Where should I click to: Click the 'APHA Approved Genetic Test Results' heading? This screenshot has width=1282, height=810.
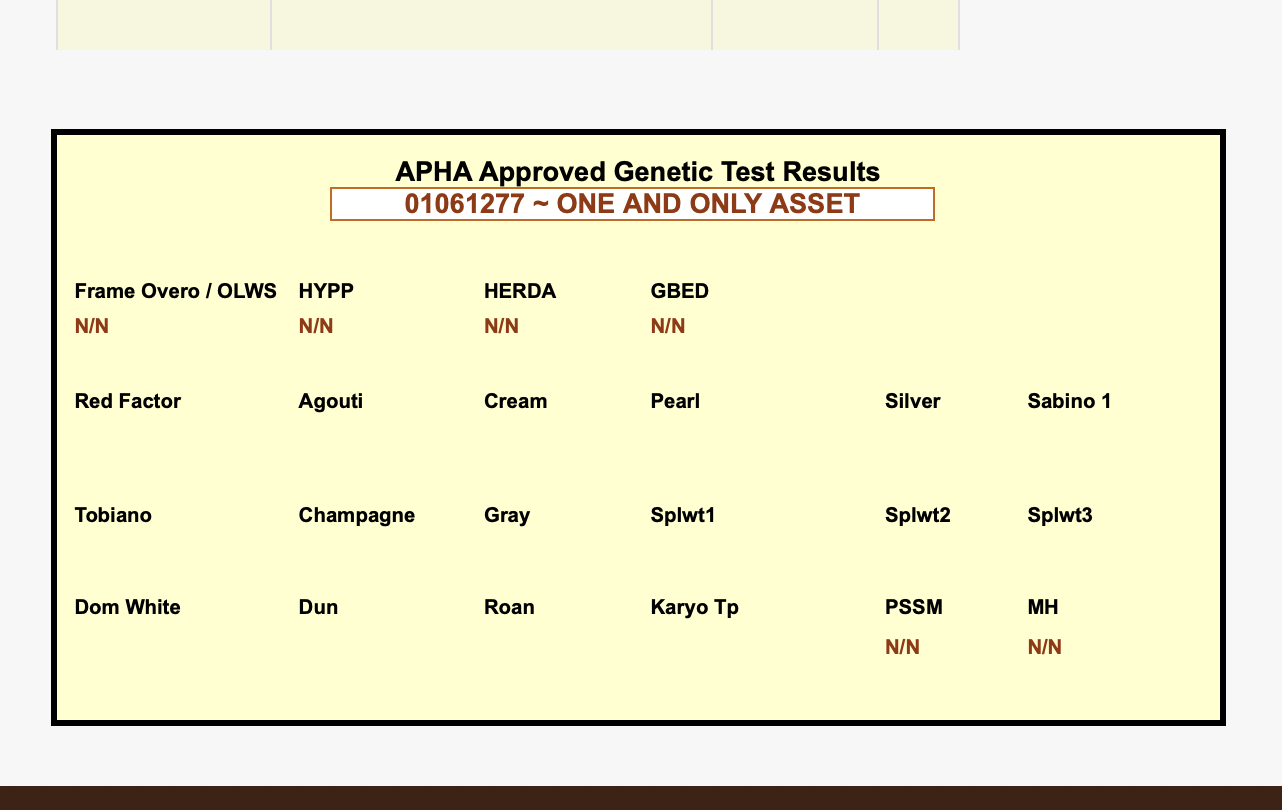pyautogui.click(x=638, y=171)
